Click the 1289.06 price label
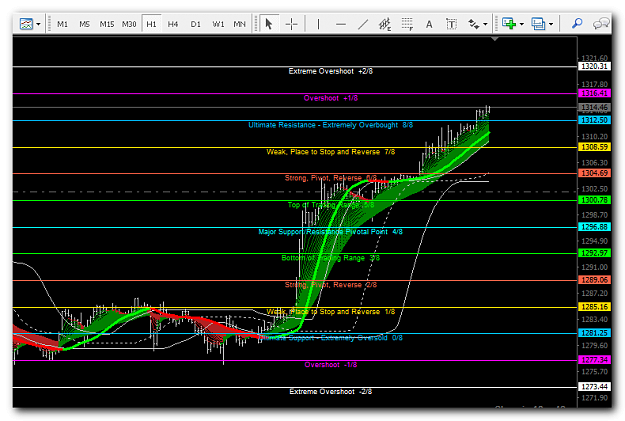 click(x=594, y=280)
